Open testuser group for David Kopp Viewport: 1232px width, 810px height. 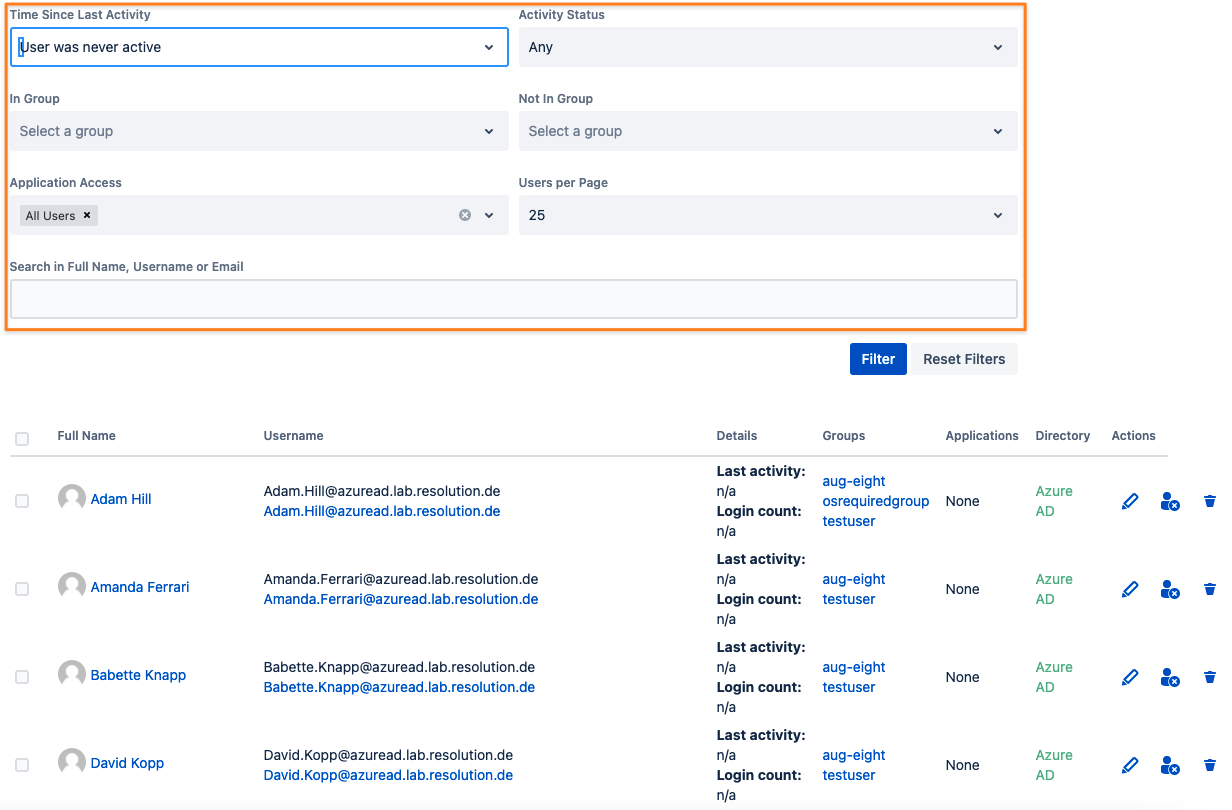[849, 775]
